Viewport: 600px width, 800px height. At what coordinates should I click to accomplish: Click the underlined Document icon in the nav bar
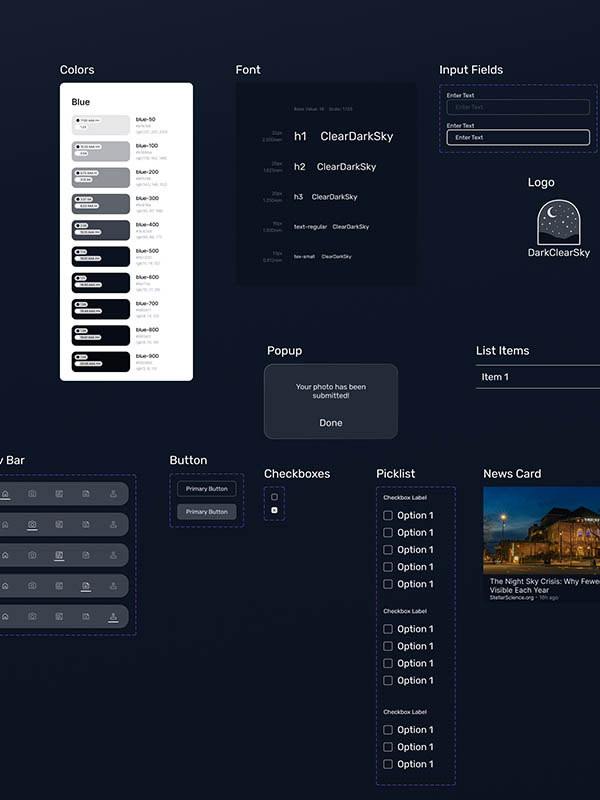(x=86, y=586)
